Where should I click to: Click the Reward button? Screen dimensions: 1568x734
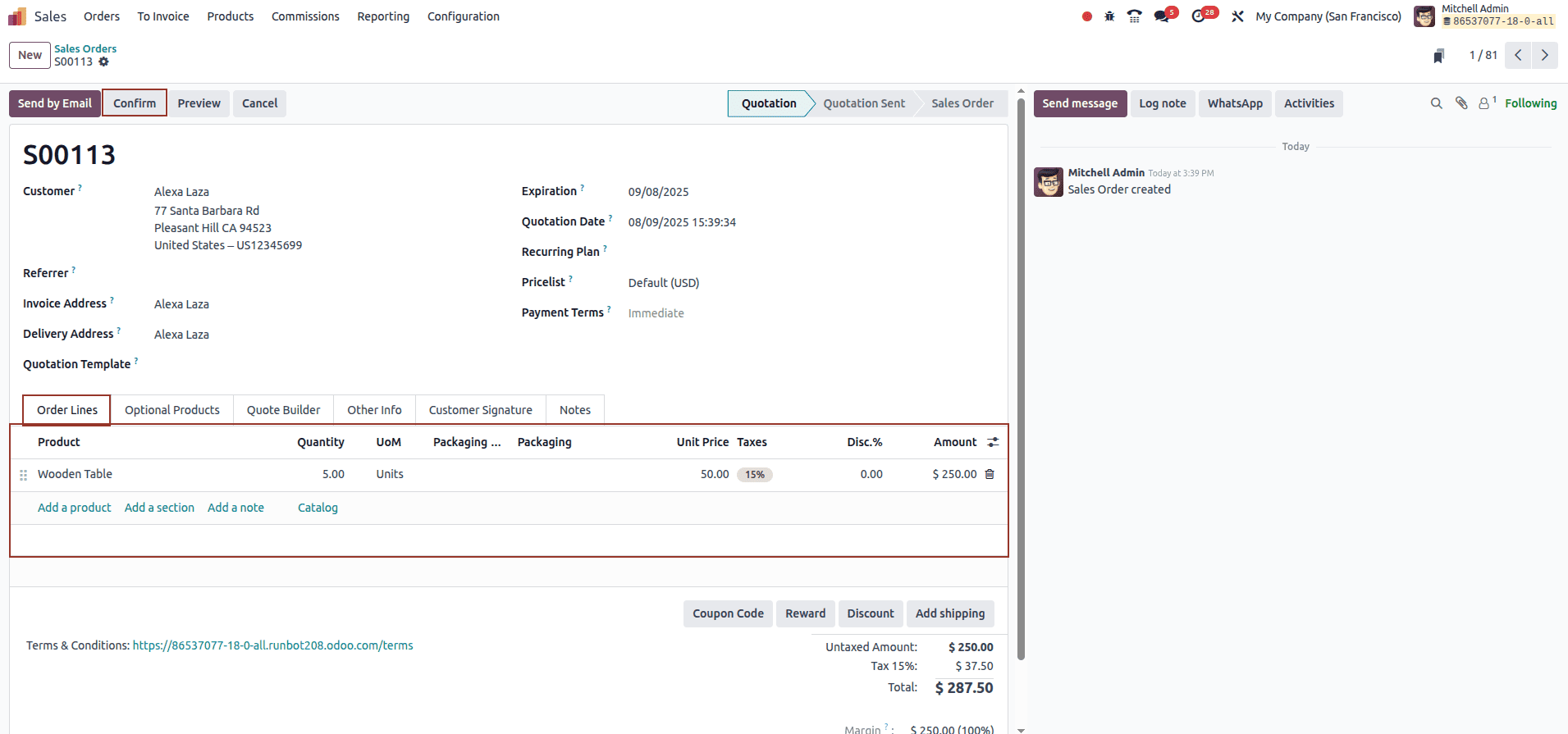pyautogui.click(x=806, y=613)
